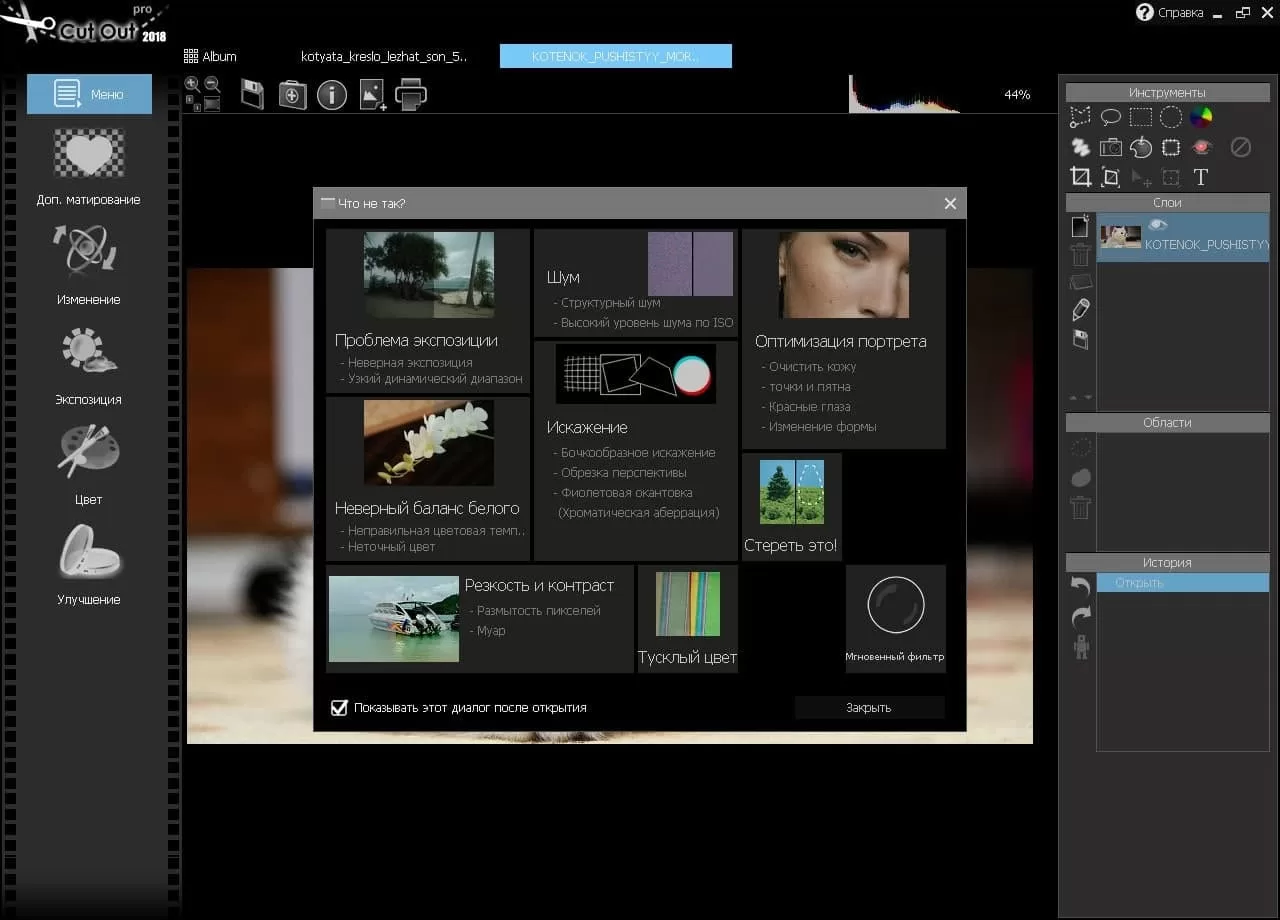The width and height of the screenshot is (1280, 920).
Task: Open the Меню button in sidebar
Action: coord(89,94)
